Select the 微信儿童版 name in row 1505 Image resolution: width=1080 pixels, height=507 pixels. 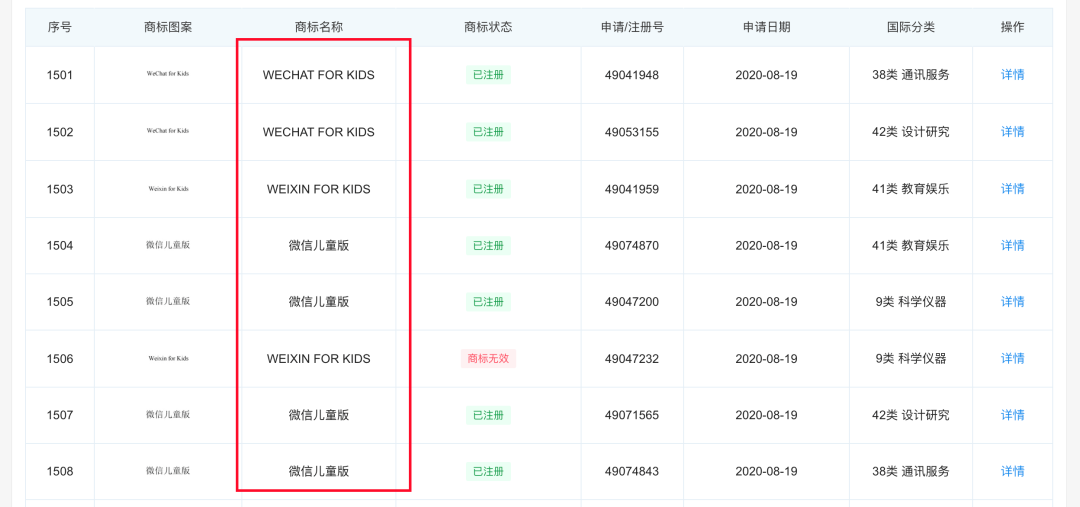[319, 302]
